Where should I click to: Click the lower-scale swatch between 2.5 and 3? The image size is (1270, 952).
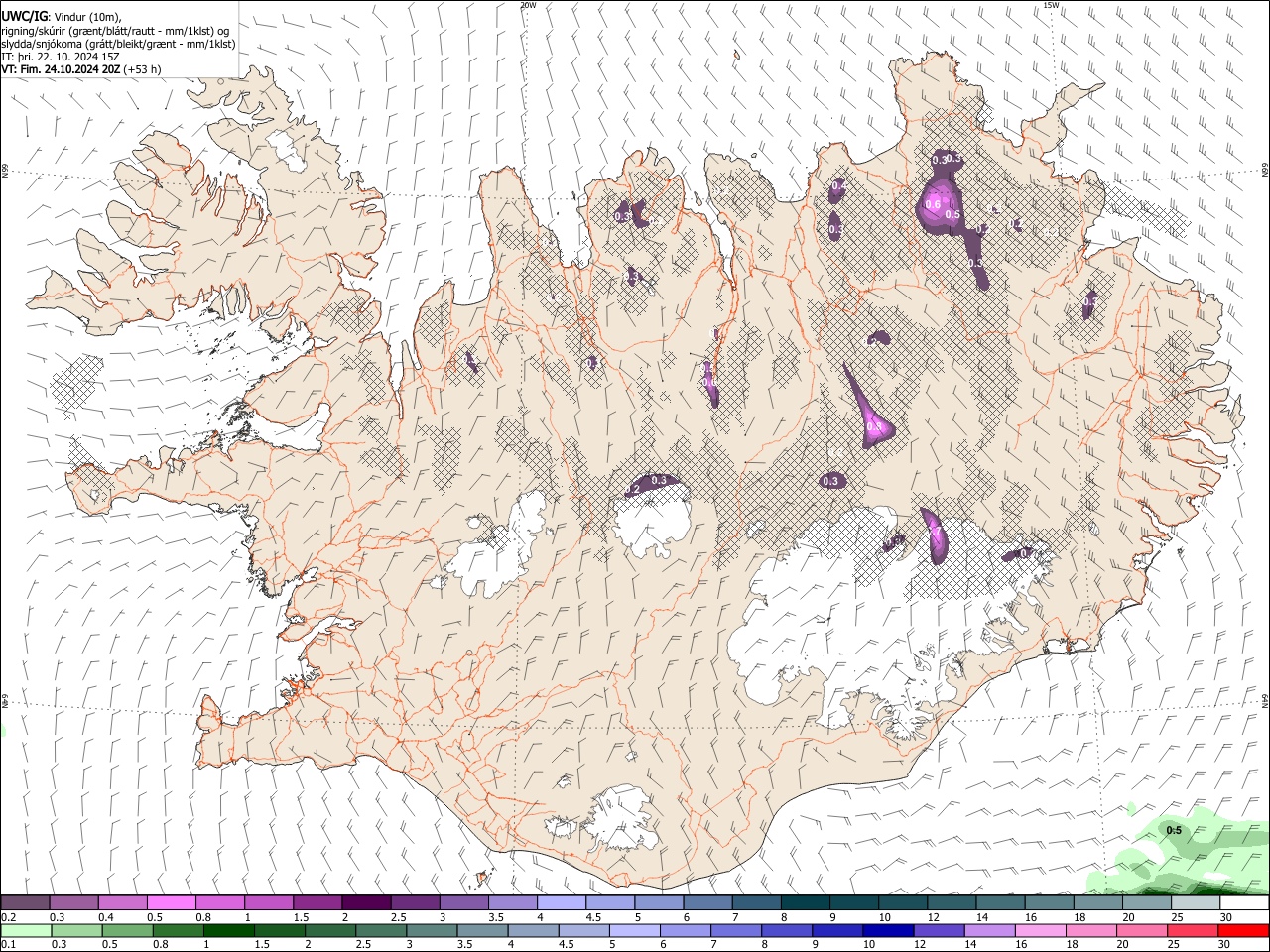pos(381,930)
